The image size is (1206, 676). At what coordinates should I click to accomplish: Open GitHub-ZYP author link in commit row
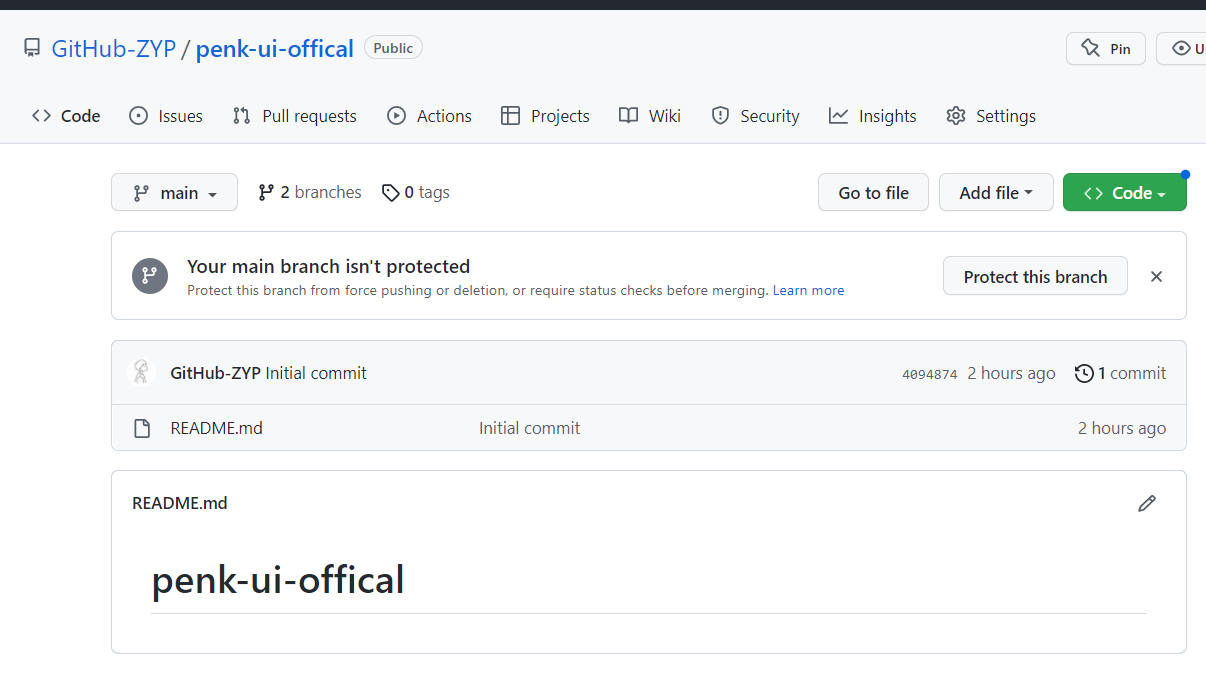[x=216, y=373]
